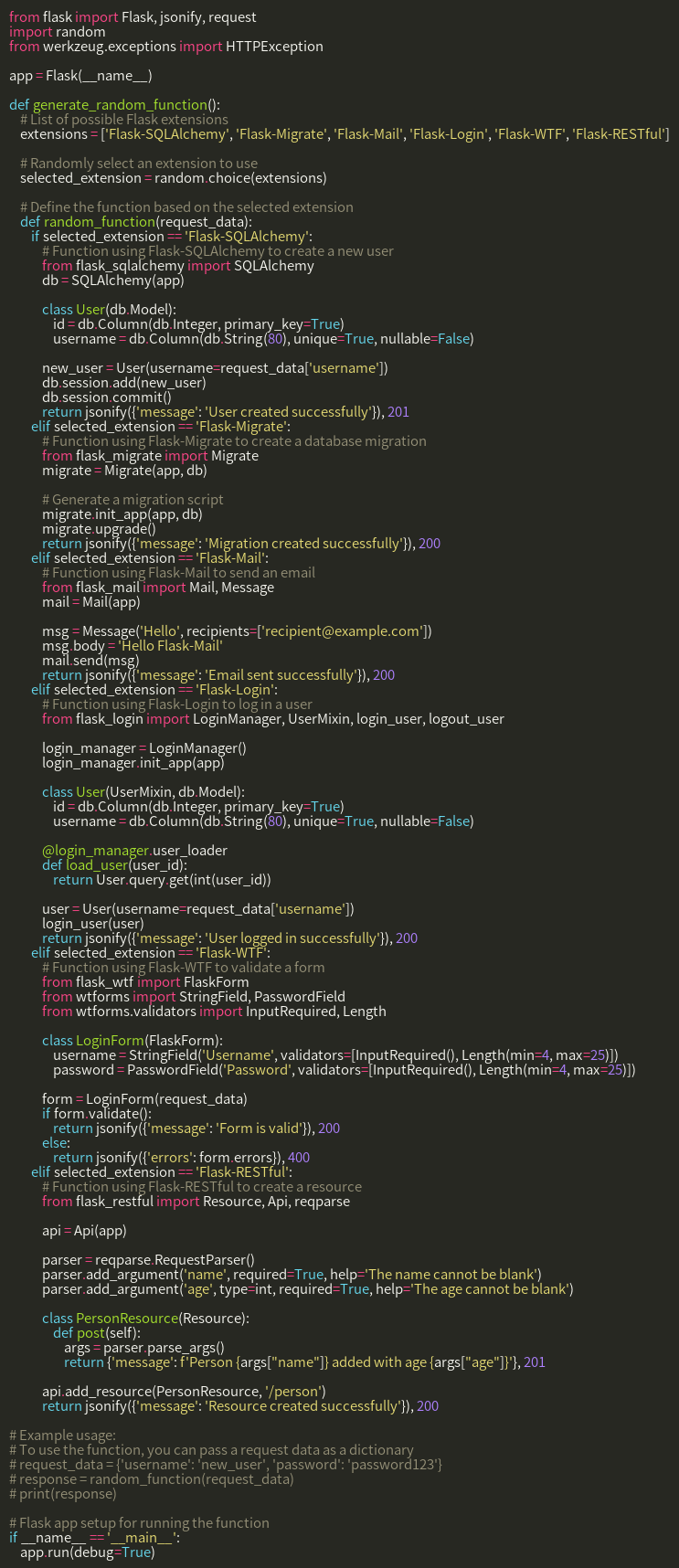Viewport: 679px width, 1568px height.
Task: Click 'return User.query.get(int(user_id))' line
Action: click(x=163, y=880)
